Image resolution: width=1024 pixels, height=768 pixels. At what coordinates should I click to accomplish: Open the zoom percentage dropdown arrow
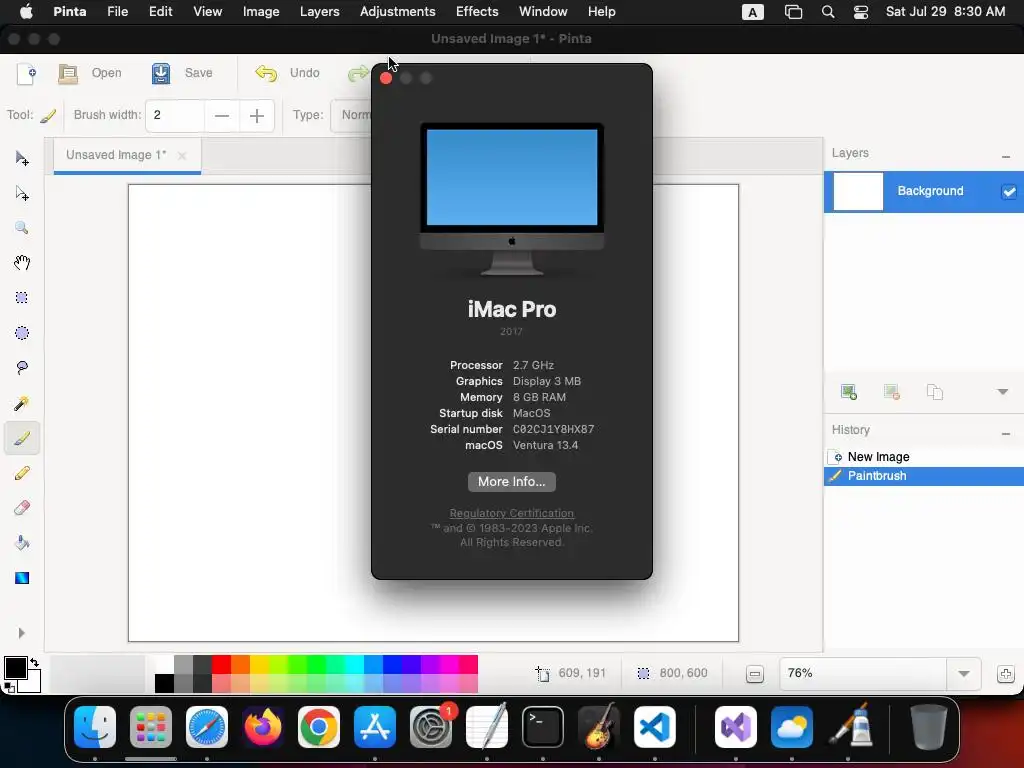(964, 674)
